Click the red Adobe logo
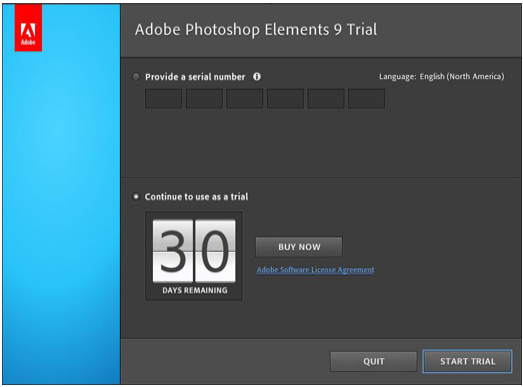Image resolution: width=523 pixels, height=387 pixels. [x=28, y=28]
